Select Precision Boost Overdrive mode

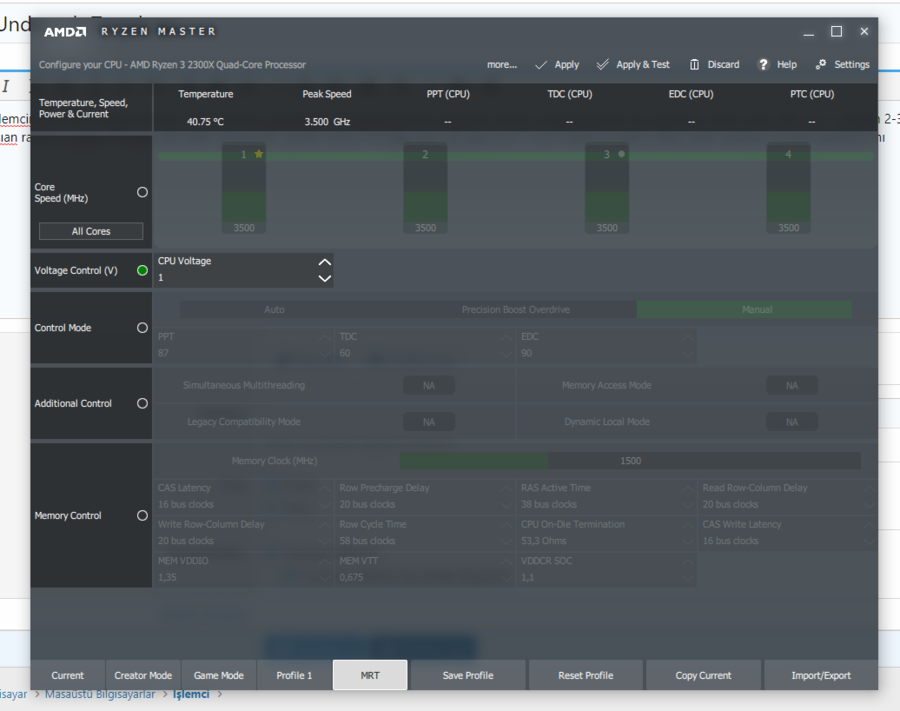coord(515,310)
